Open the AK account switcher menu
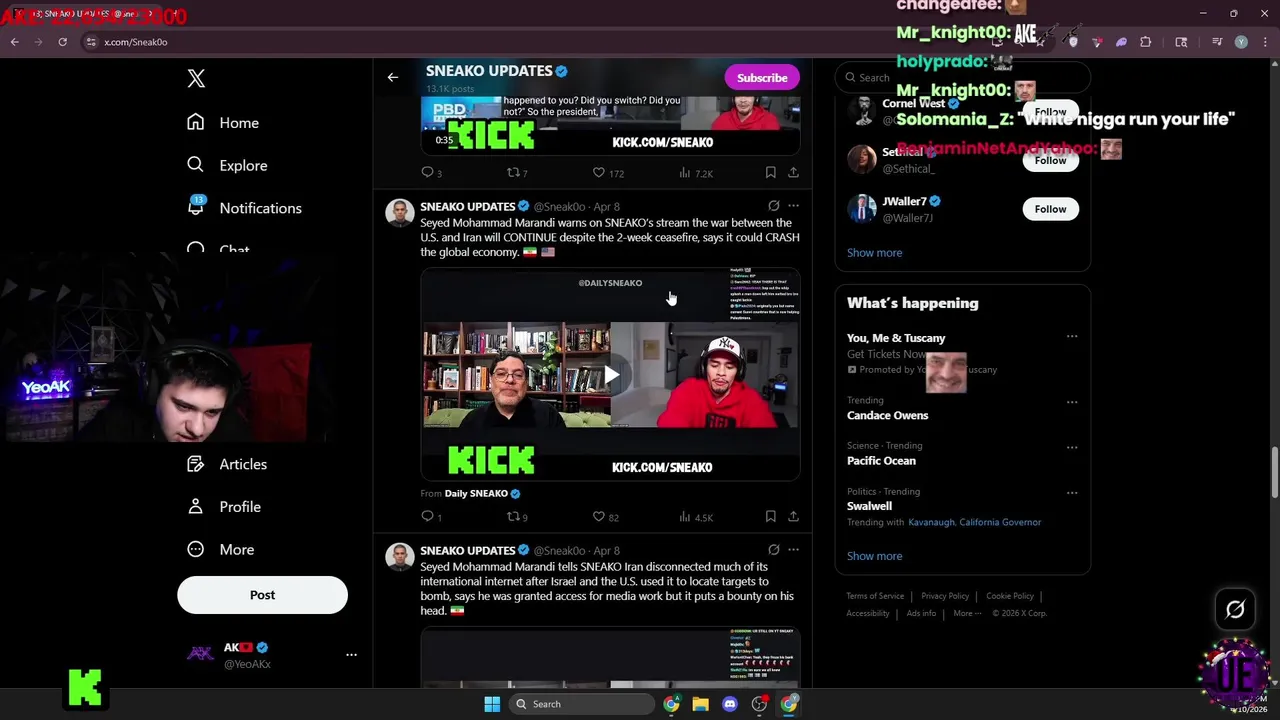The image size is (1280, 720). 351,655
